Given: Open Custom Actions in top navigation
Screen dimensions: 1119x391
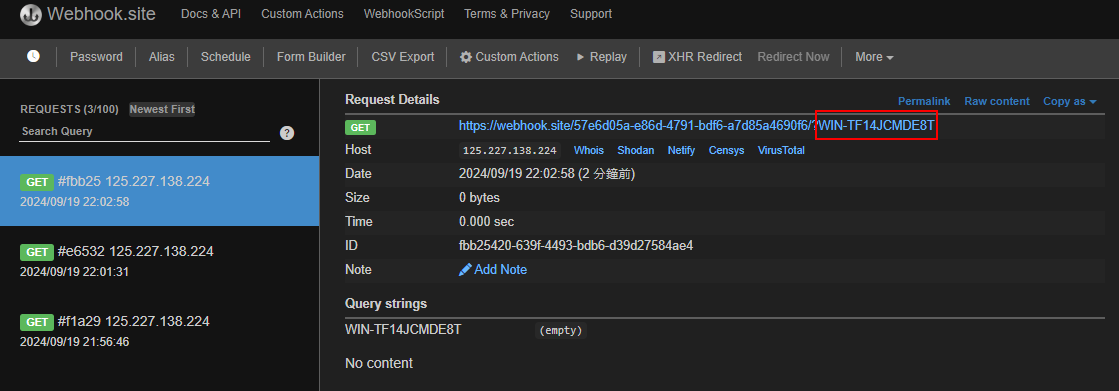Looking at the screenshot, I should pyautogui.click(x=302, y=14).
